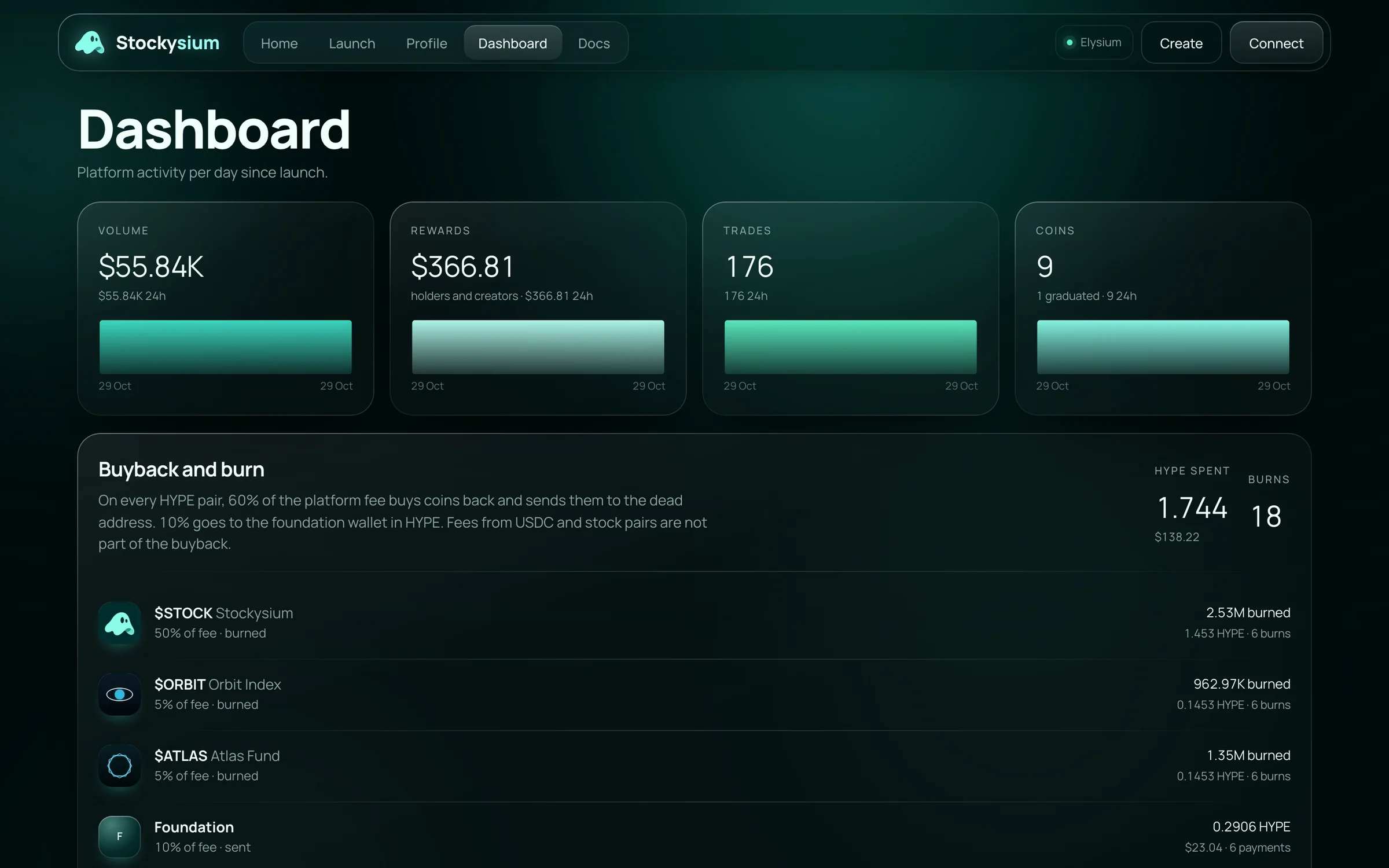1389x868 pixels.
Task: Click the Stockysium ghost logo icon
Action: [x=90, y=43]
